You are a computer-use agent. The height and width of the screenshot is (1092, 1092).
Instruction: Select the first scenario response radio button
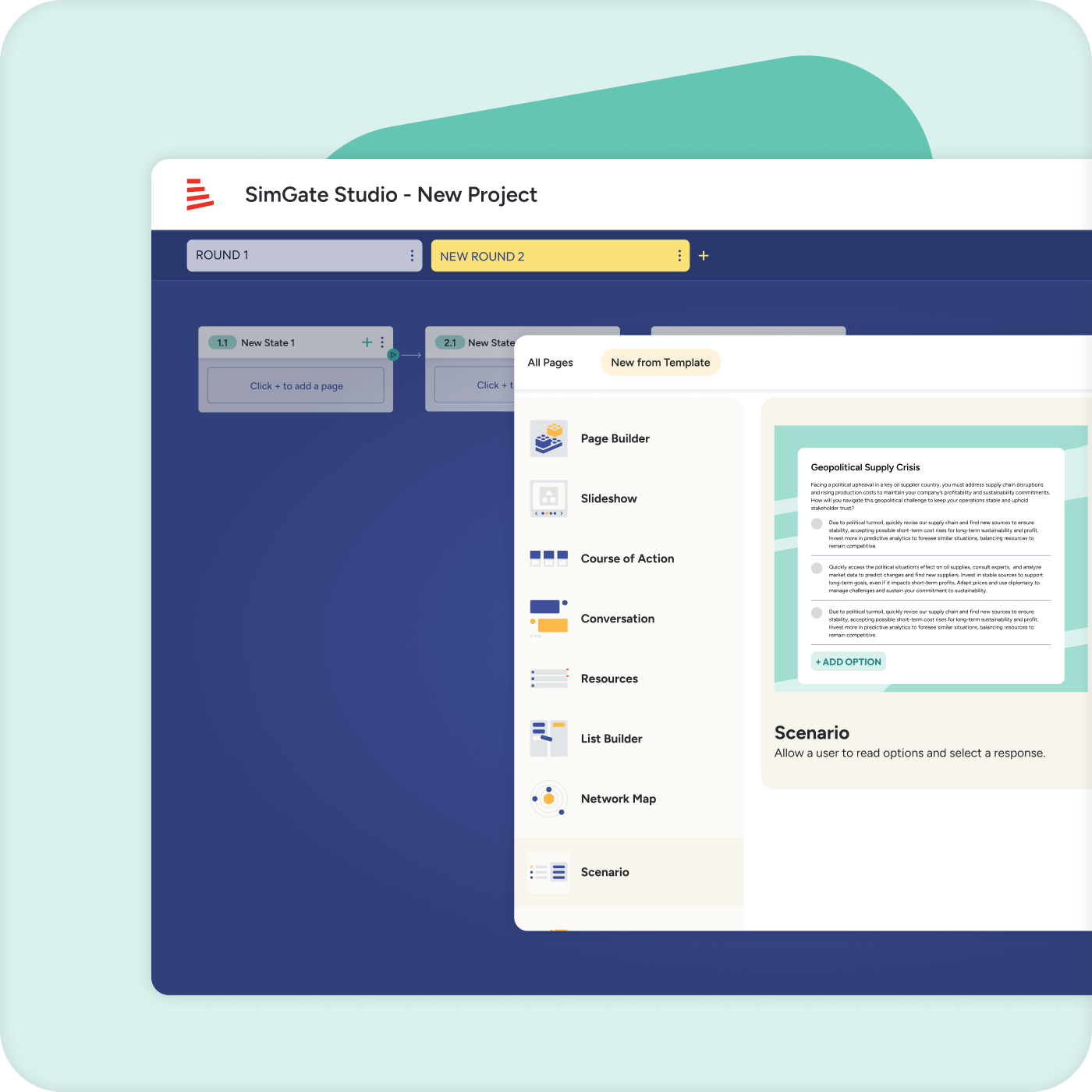click(x=817, y=523)
